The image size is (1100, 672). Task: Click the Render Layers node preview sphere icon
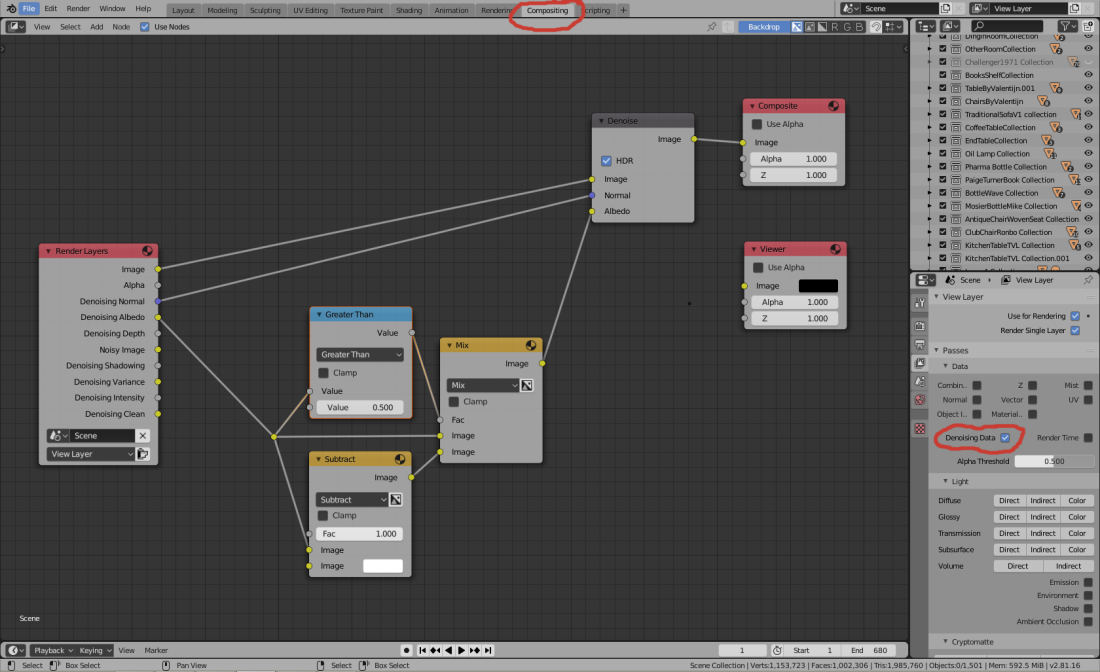click(147, 250)
